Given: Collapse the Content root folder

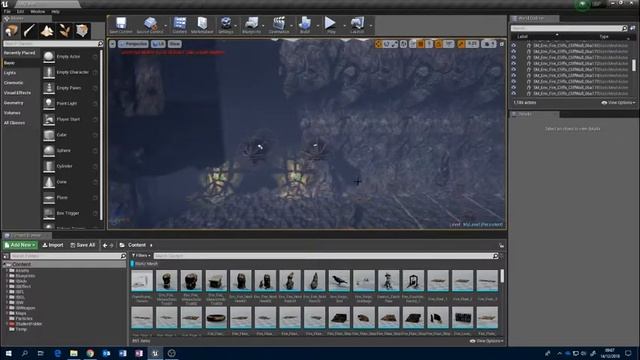Looking at the screenshot, I should pos(5,265).
